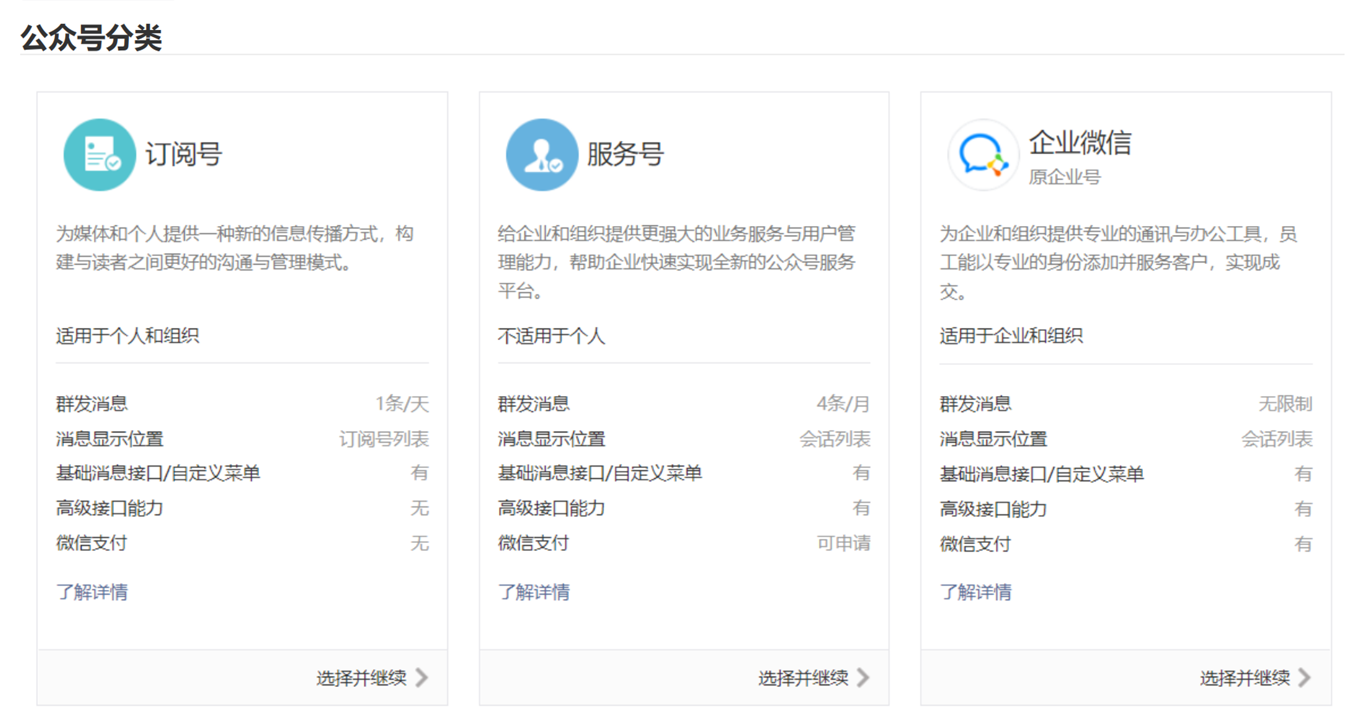Viewport: 1360px width, 722px height.
Task: Click the 4条/月 value
Action: 844,404
